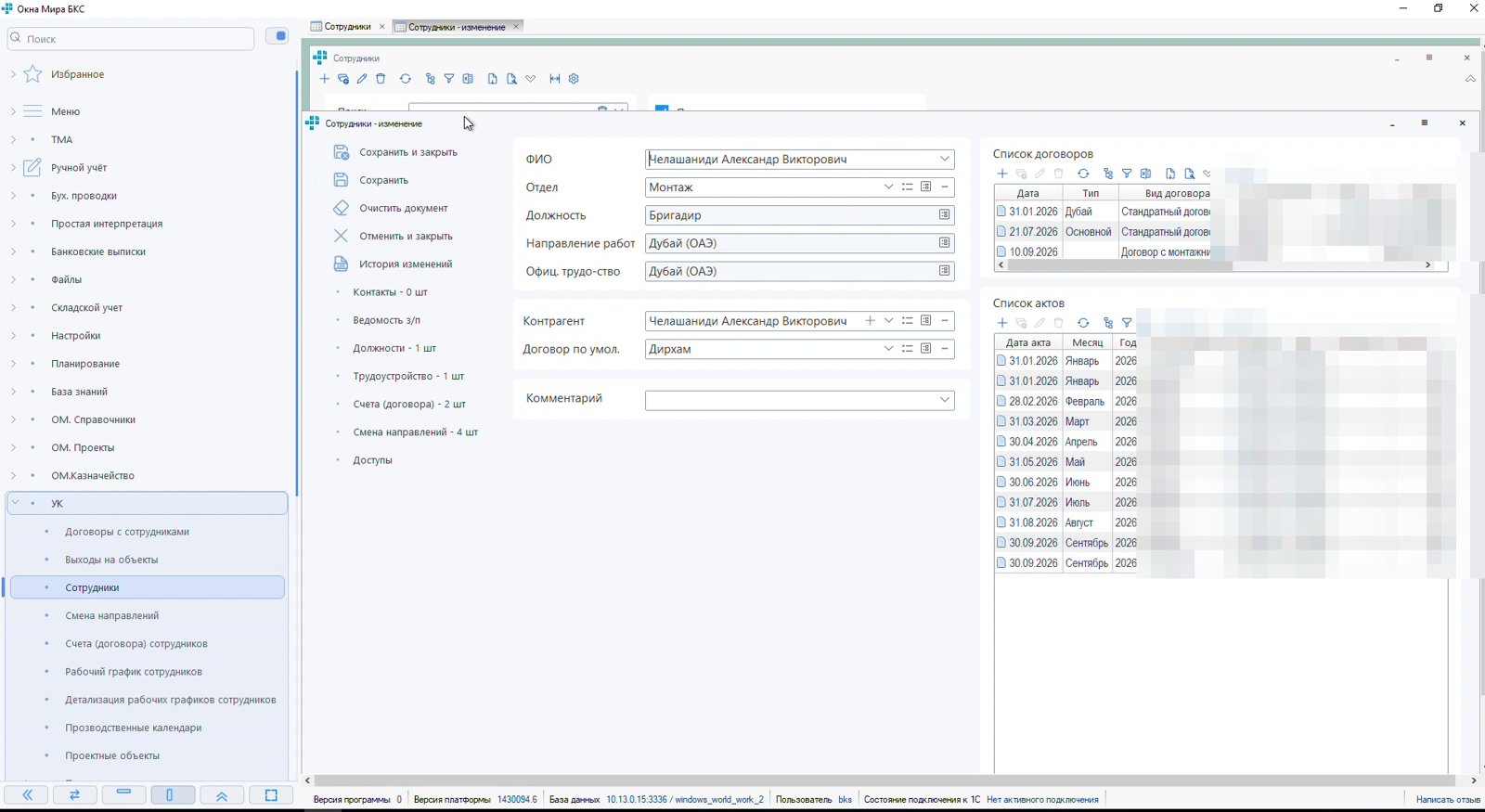Click the tree icon in Список договоров toolbar

click(1107, 174)
